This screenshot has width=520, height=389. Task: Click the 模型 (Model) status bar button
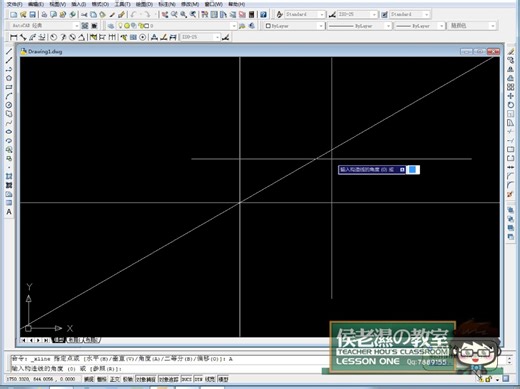point(223,379)
